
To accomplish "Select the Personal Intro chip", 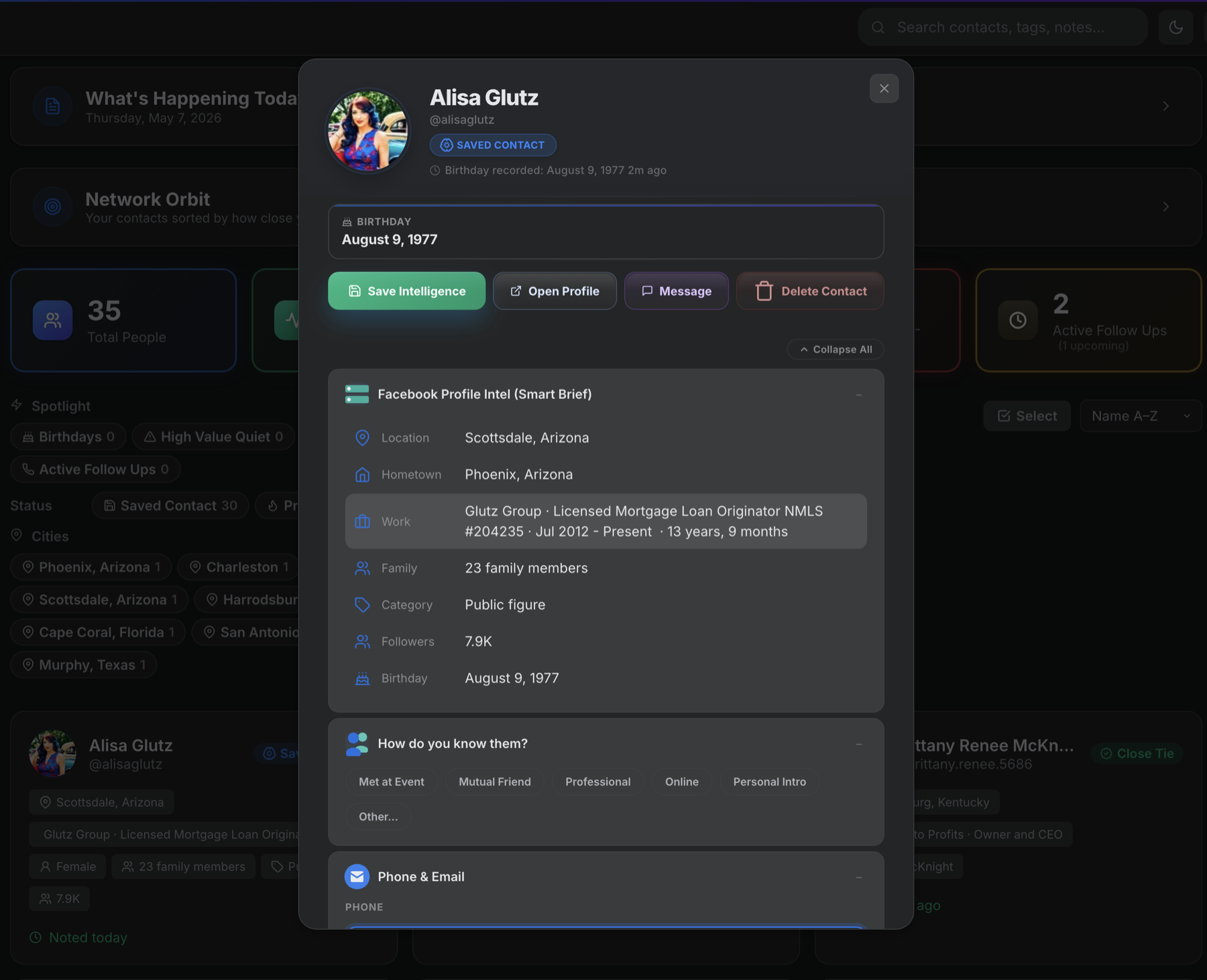I will coord(769,782).
